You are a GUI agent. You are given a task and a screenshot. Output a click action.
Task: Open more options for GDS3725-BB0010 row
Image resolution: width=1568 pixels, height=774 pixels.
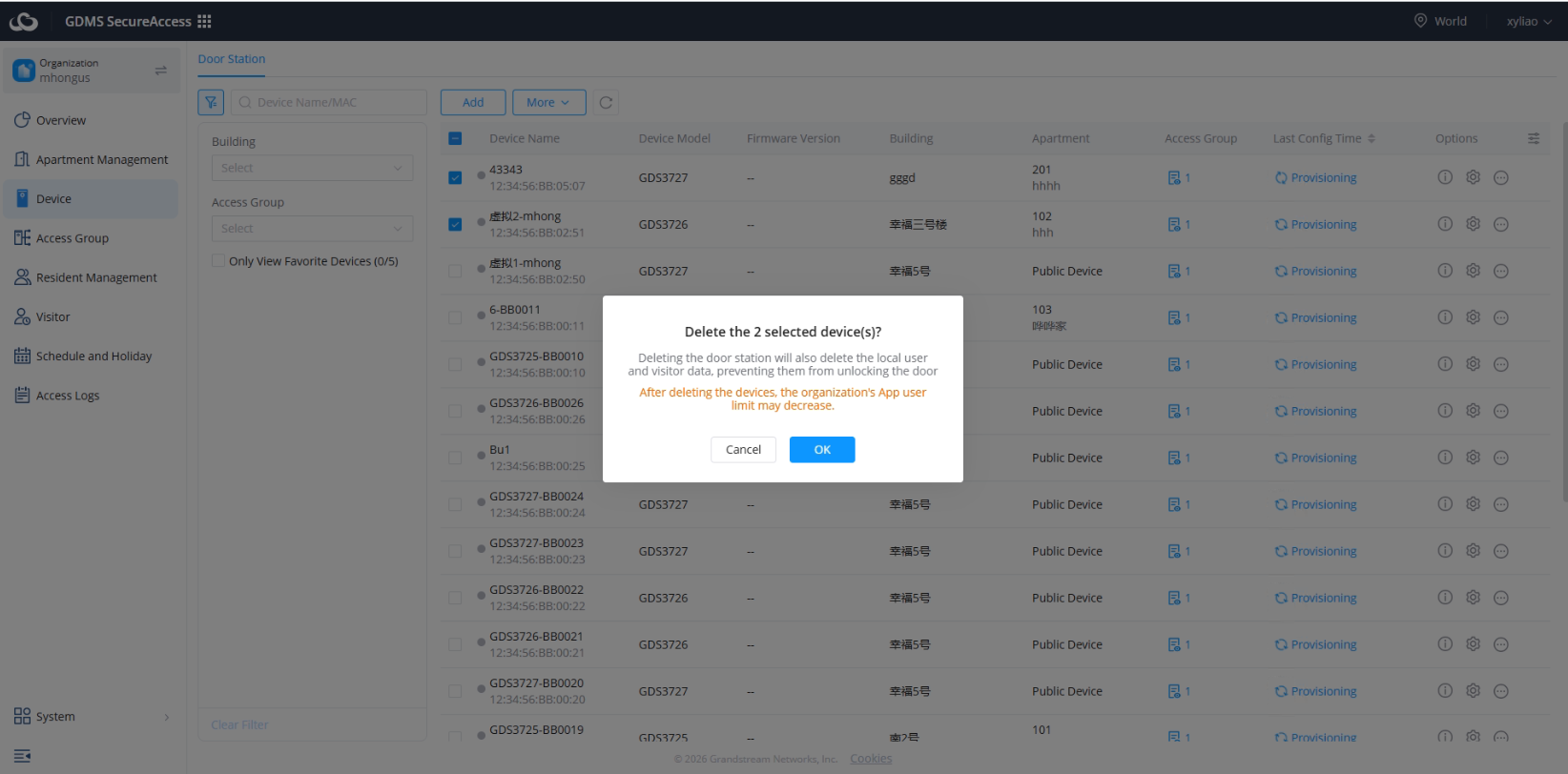click(1500, 364)
